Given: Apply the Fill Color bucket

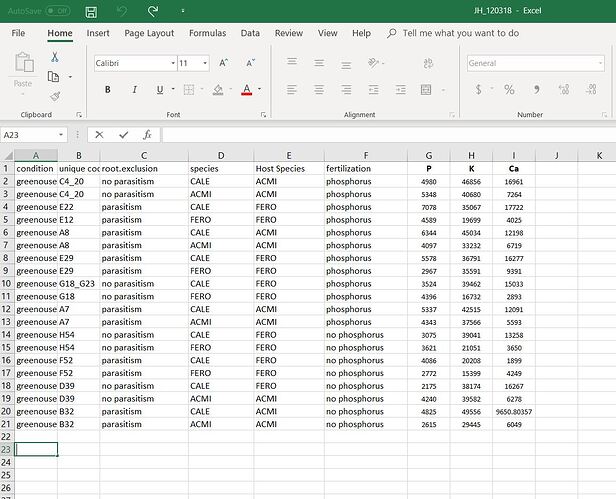Looking at the screenshot, I should pyautogui.click(x=218, y=90).
